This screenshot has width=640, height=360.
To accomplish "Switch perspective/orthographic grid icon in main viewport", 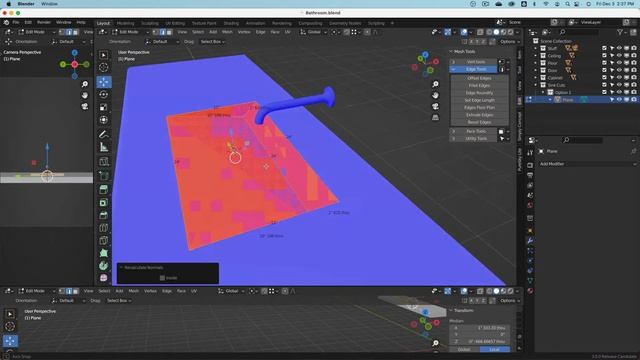I will click(436, 118).
